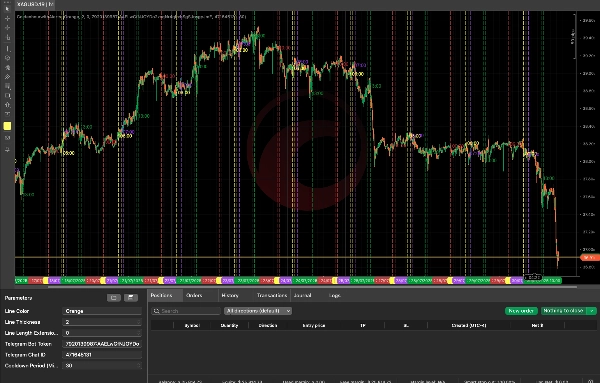Switch to the Logs tab
This screenshot has height=383, width=600.
pos(334,295)
